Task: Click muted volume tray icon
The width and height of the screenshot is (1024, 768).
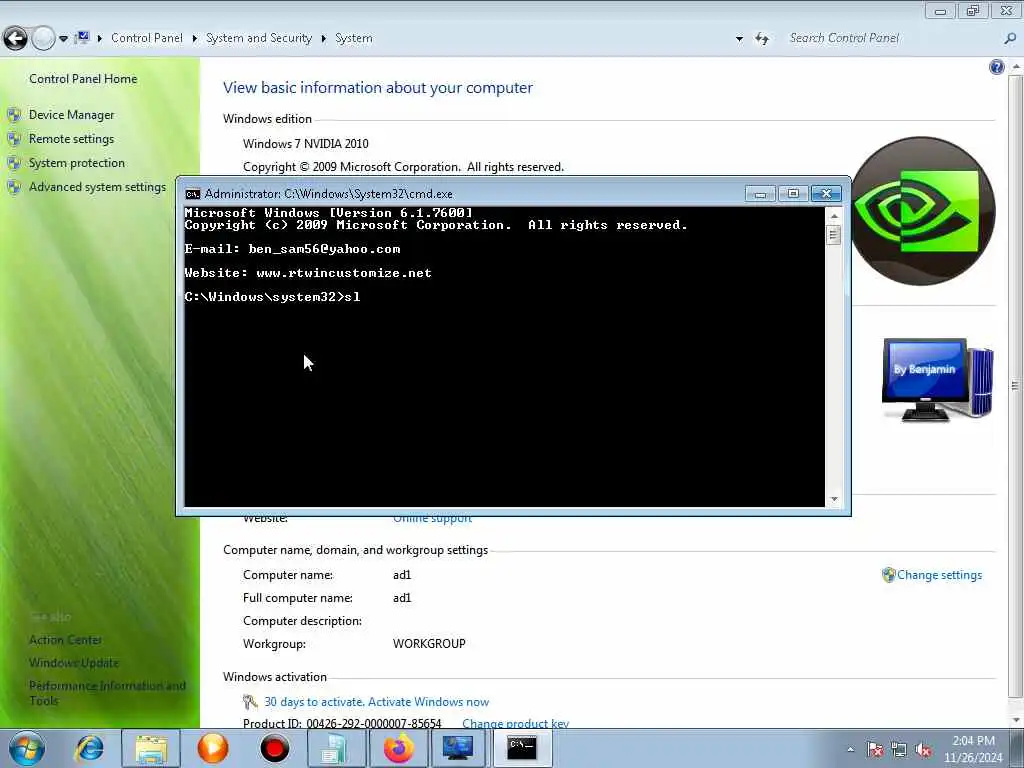Action: click(x=923, y=750)
